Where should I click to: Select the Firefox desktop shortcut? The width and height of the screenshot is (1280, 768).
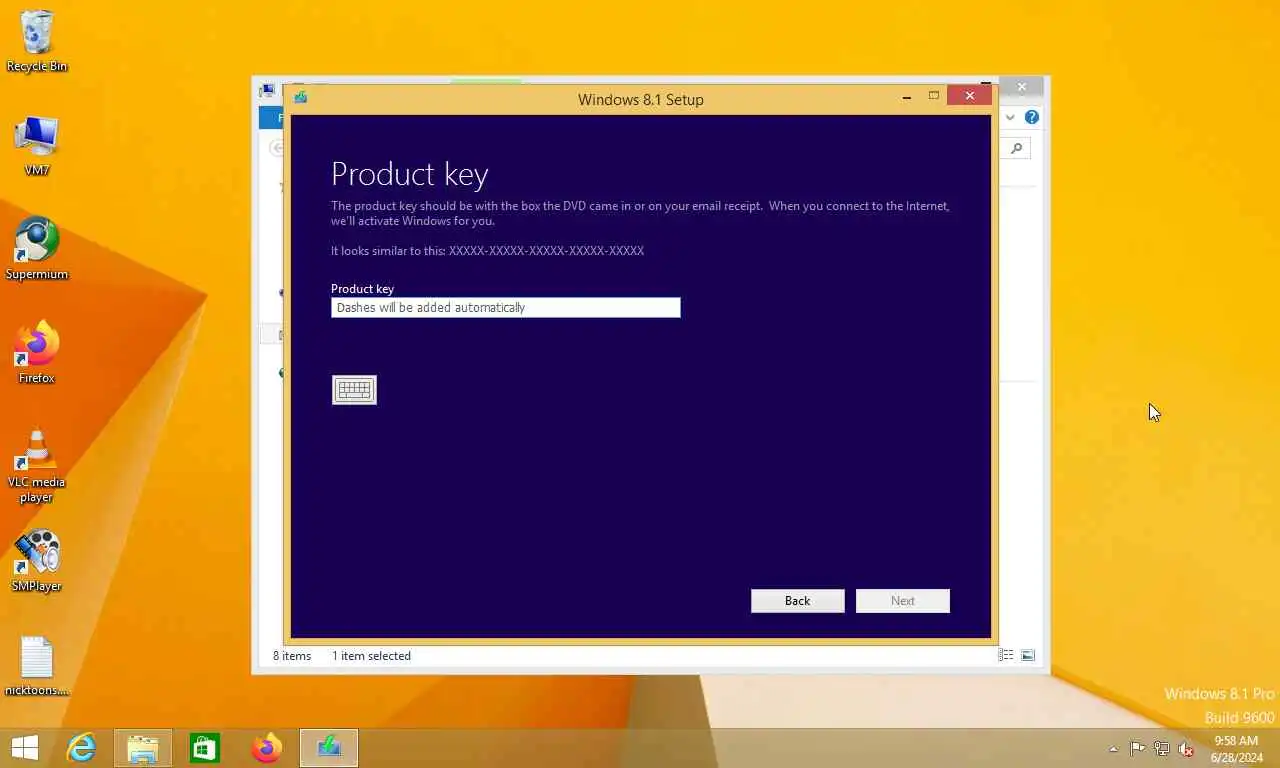[x=37, y=353]
